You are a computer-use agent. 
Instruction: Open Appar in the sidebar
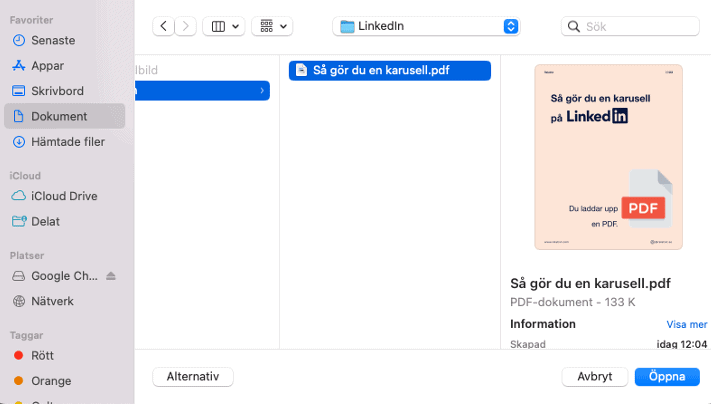tap(64, 66)
